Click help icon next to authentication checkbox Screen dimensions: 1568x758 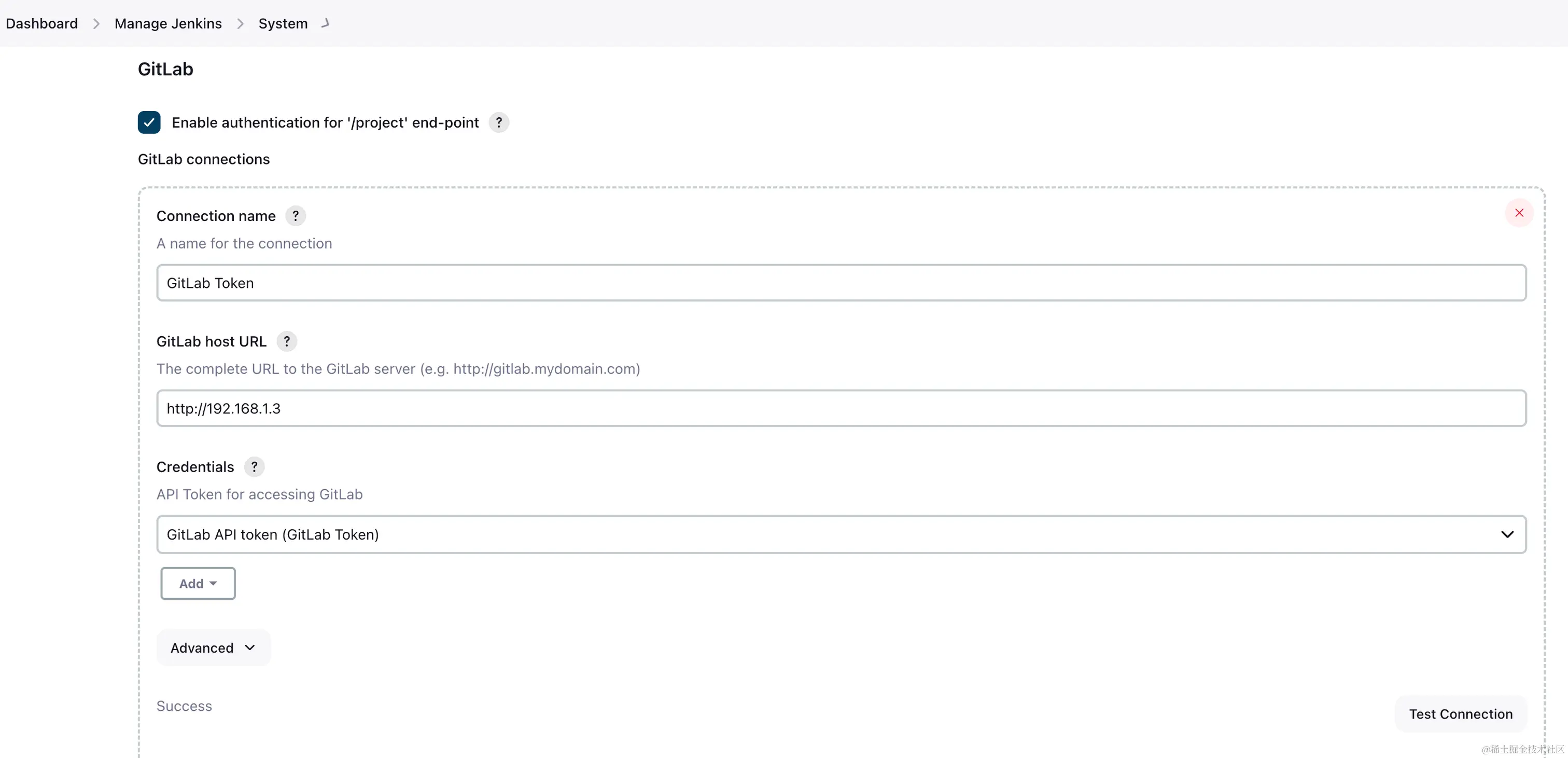(498, 122)
